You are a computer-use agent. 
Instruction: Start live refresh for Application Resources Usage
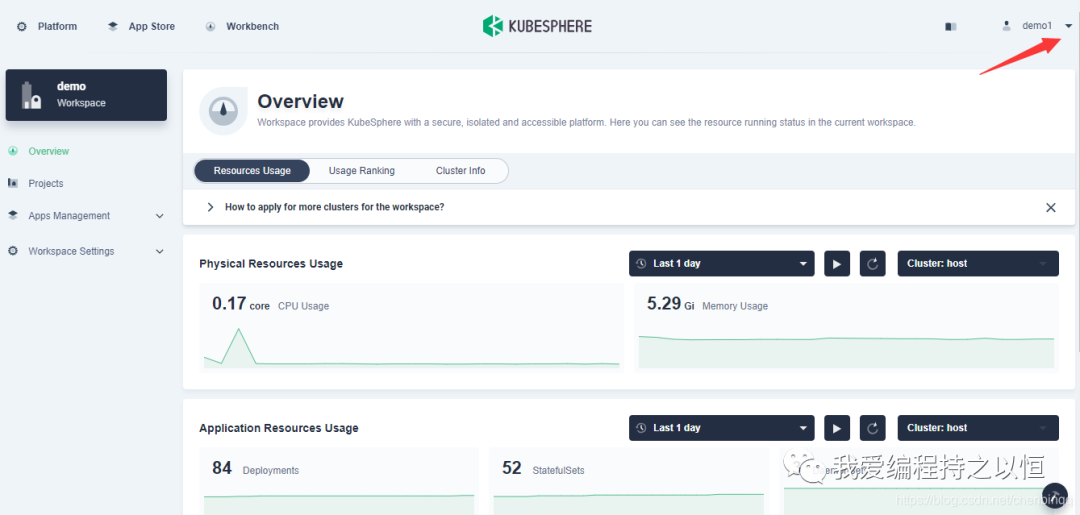(837, 428)
